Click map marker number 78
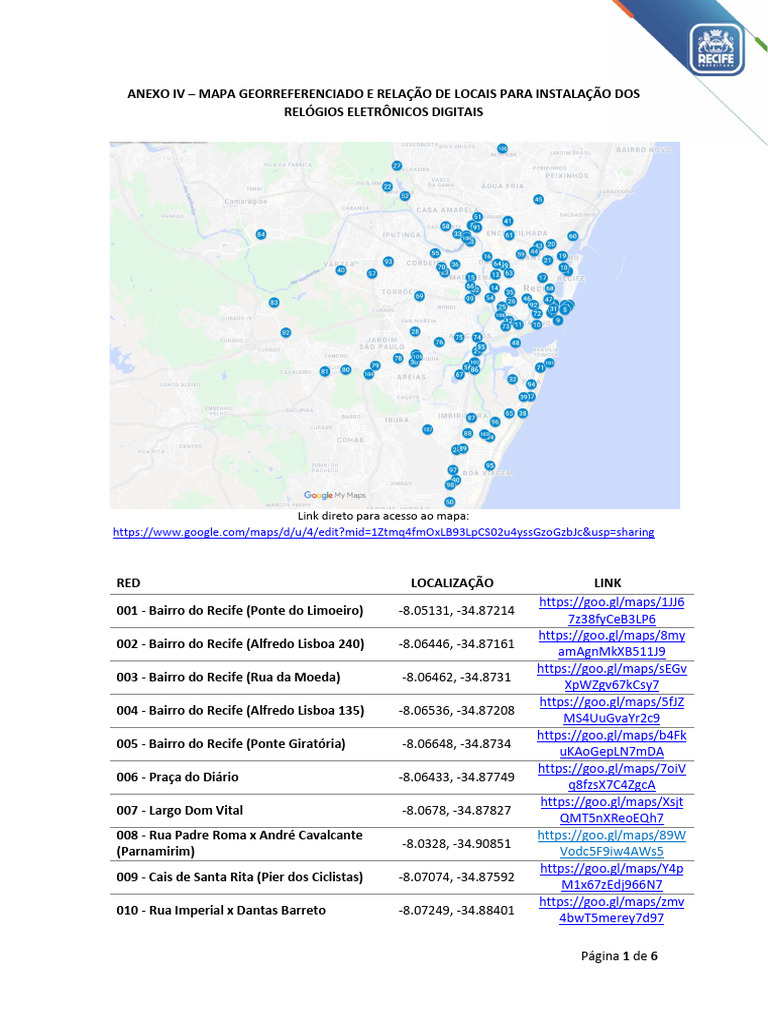The image size is (768, 1024). [x=398, y=359]
